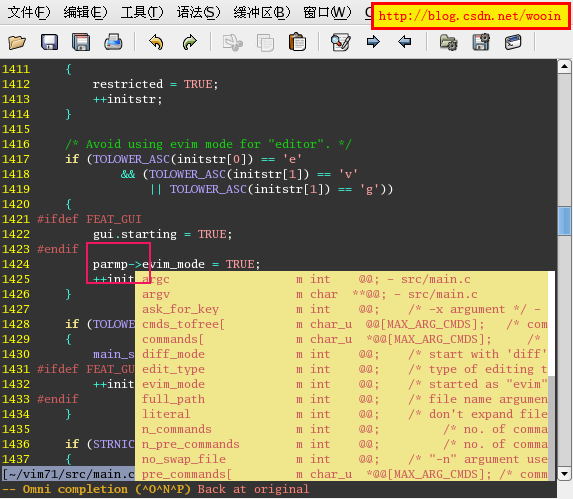573x499 pixels.
Task: Click the evim mode comment line 1416
Action: click(x=208, y=144)
